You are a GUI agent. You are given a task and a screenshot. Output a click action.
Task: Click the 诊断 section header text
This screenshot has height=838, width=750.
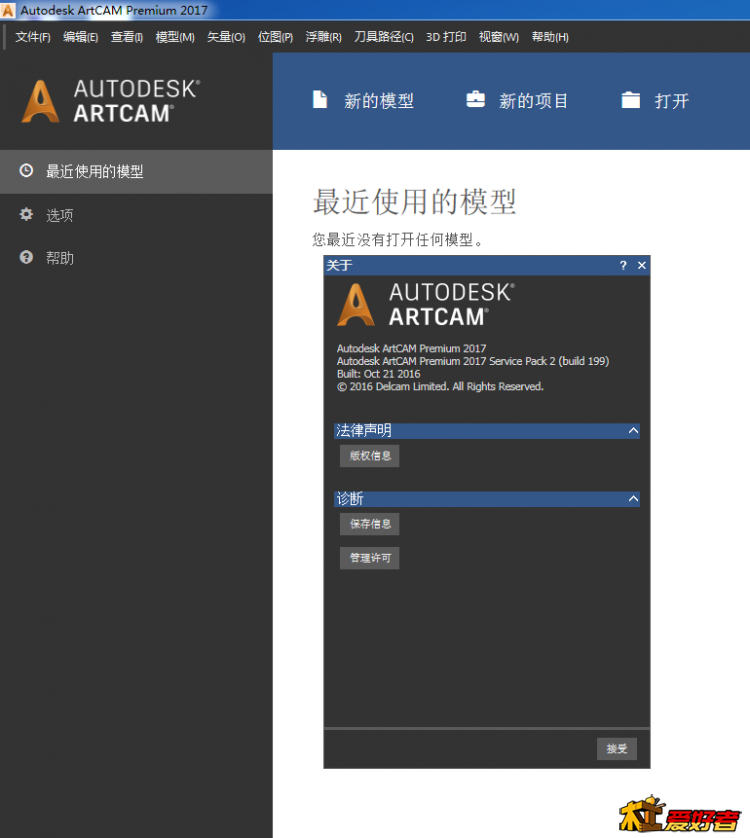(x=350, y=499)
